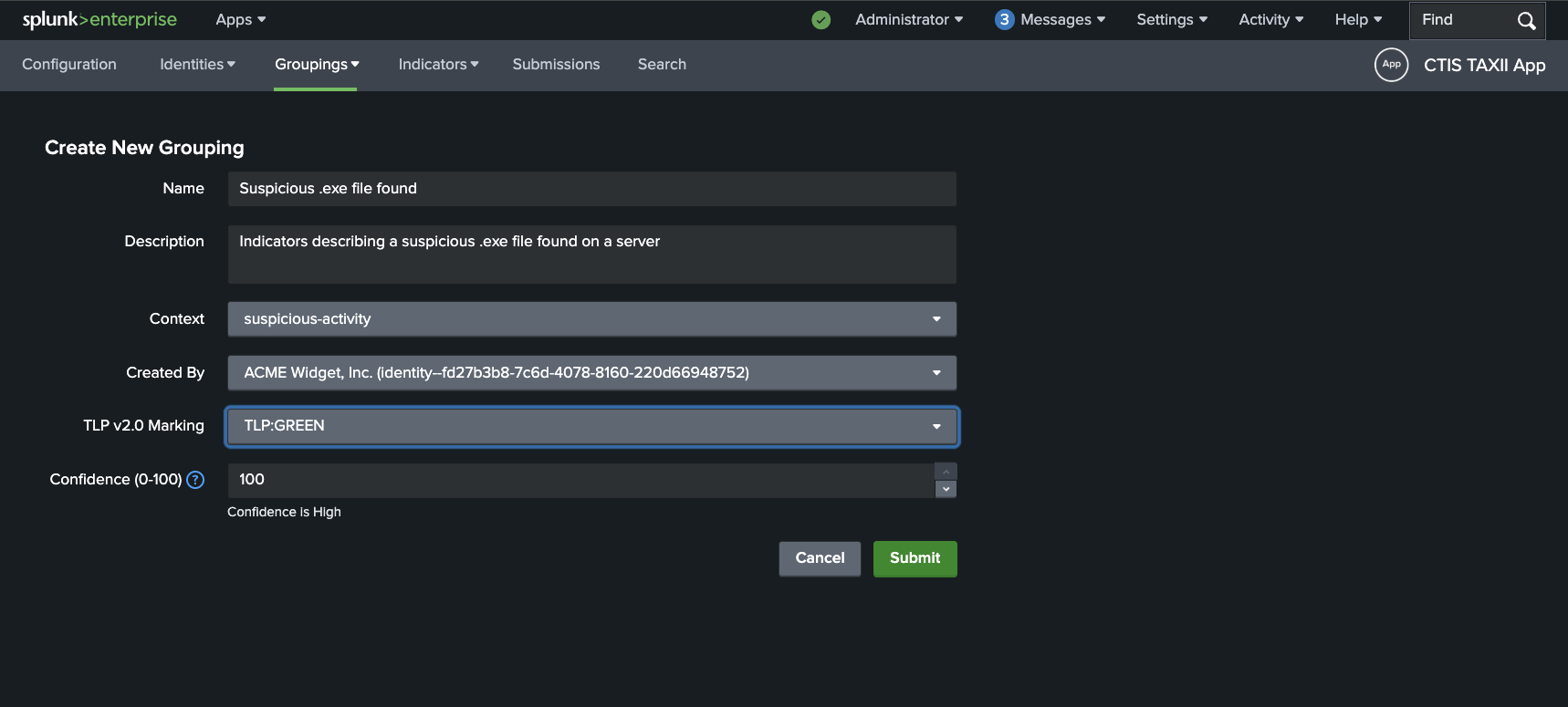Screen dimensions: 1568x707
Task: Click the Confidence help question mark icon
Action: coord(195,480)
